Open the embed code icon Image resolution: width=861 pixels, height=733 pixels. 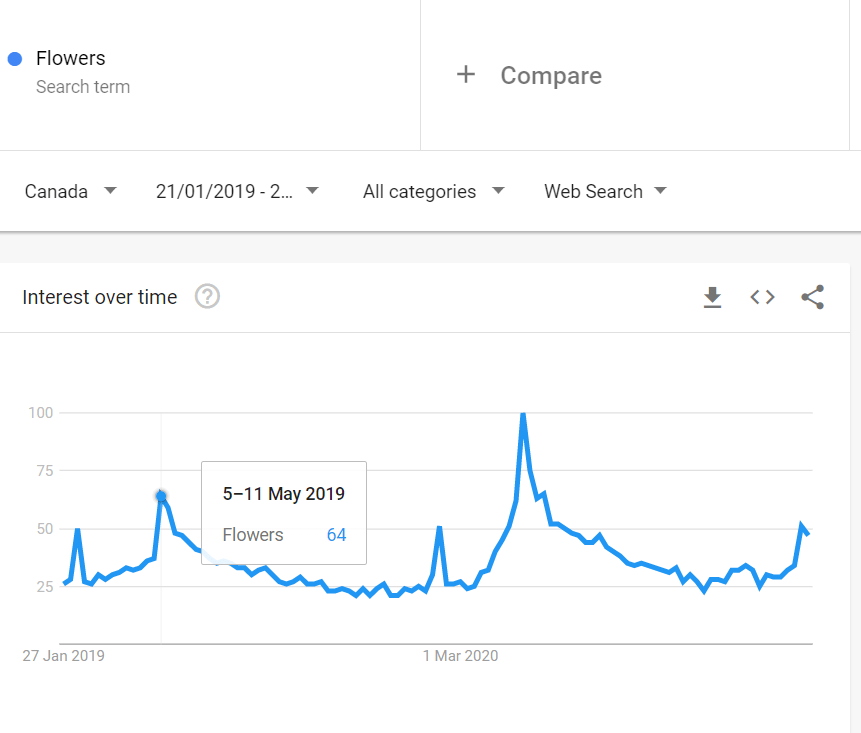(x=763, y=297)
